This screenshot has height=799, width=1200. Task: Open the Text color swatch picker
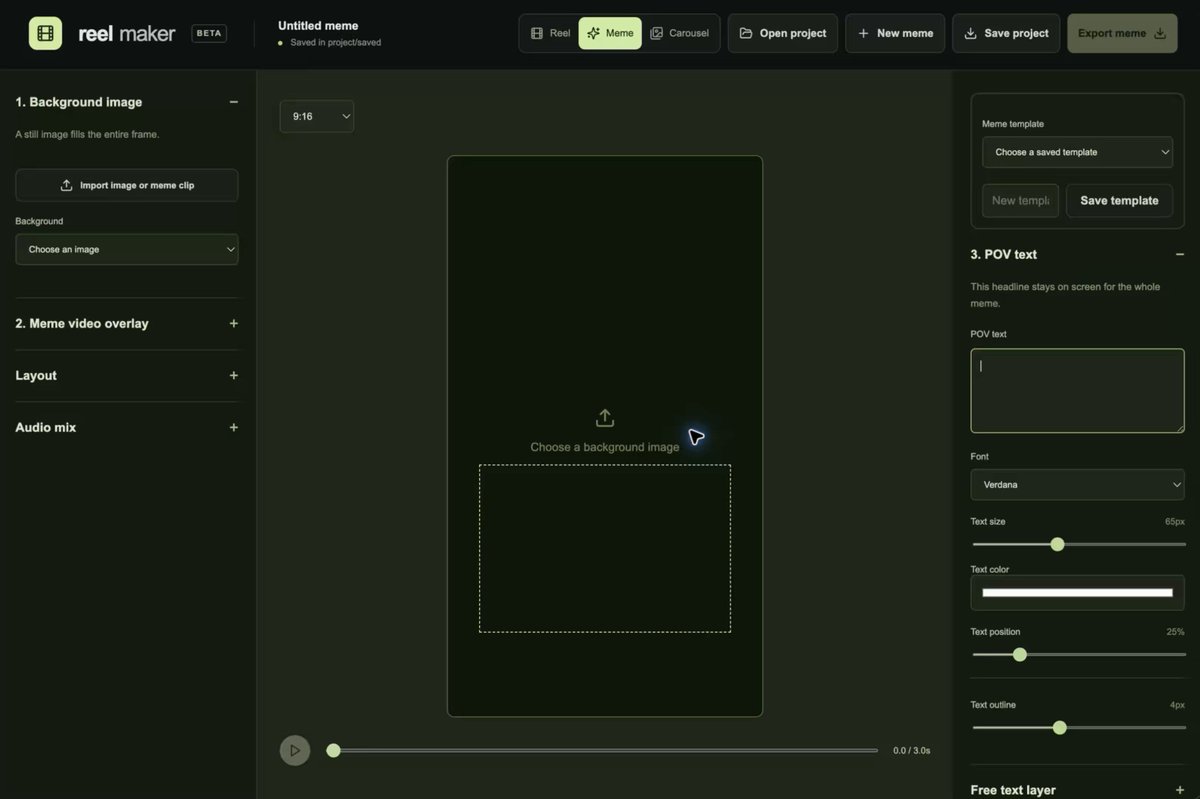(x=1077, y=592)
